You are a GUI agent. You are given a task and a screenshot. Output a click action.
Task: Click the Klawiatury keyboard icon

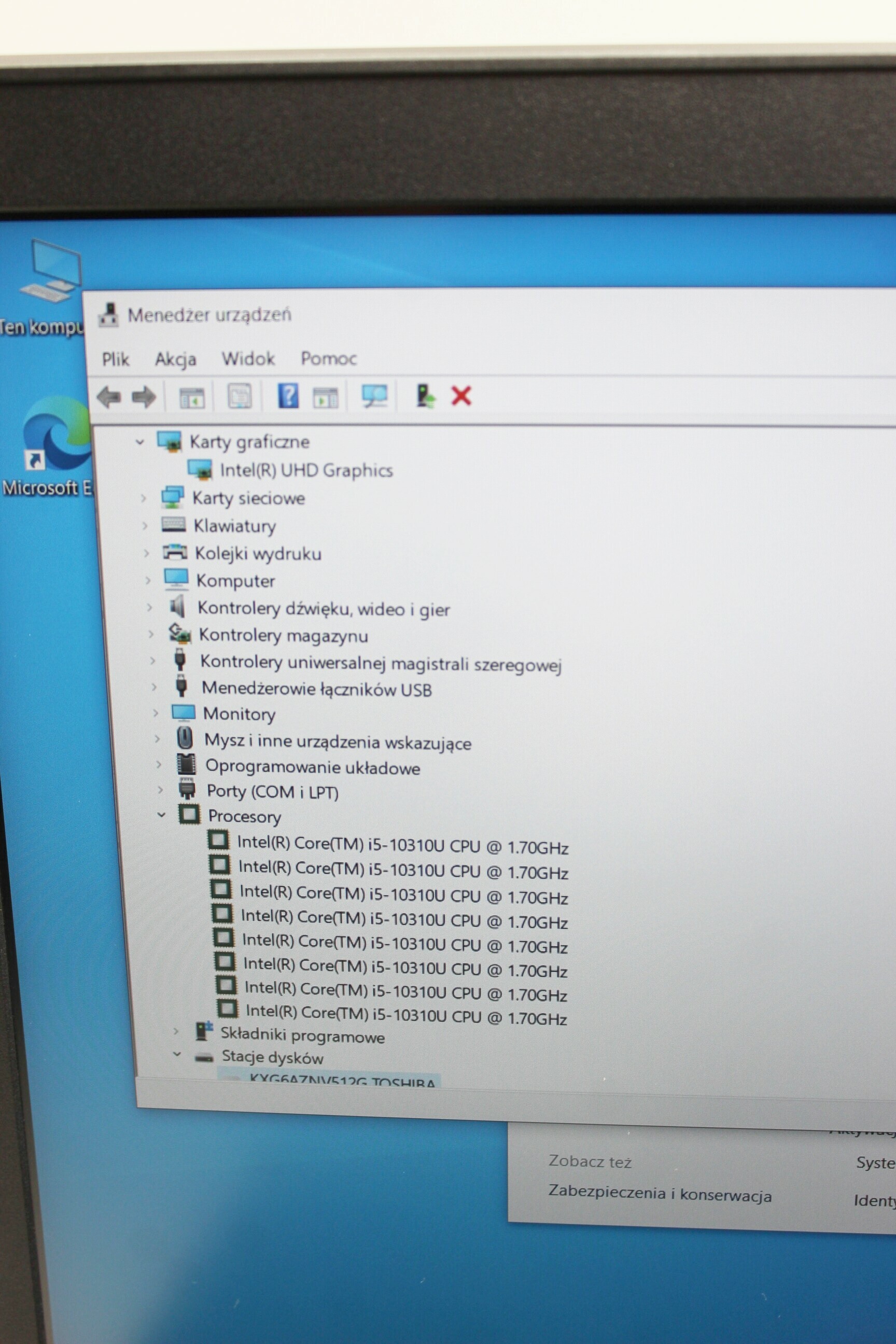174,525
